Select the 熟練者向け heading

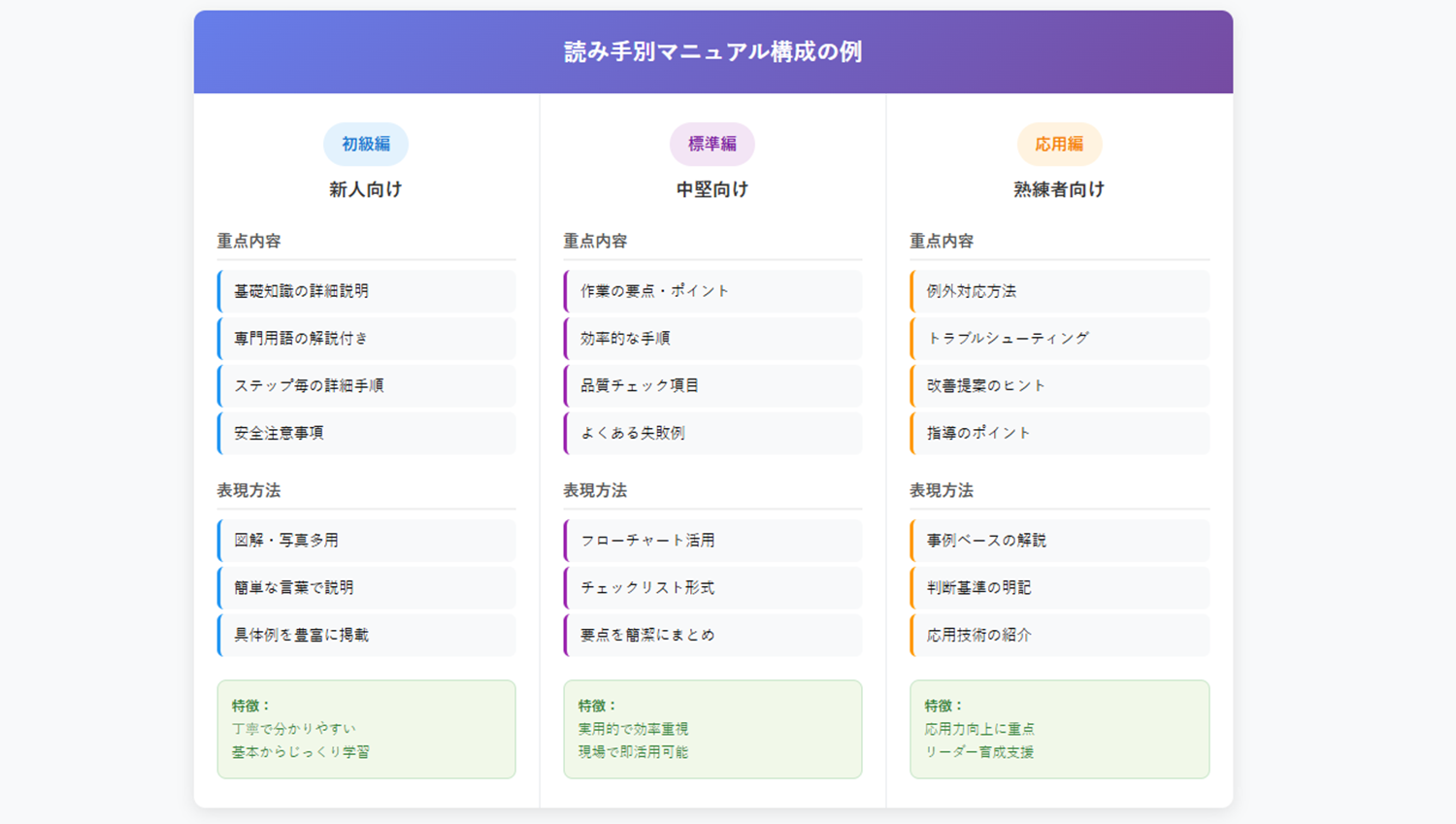[1059, 189]
